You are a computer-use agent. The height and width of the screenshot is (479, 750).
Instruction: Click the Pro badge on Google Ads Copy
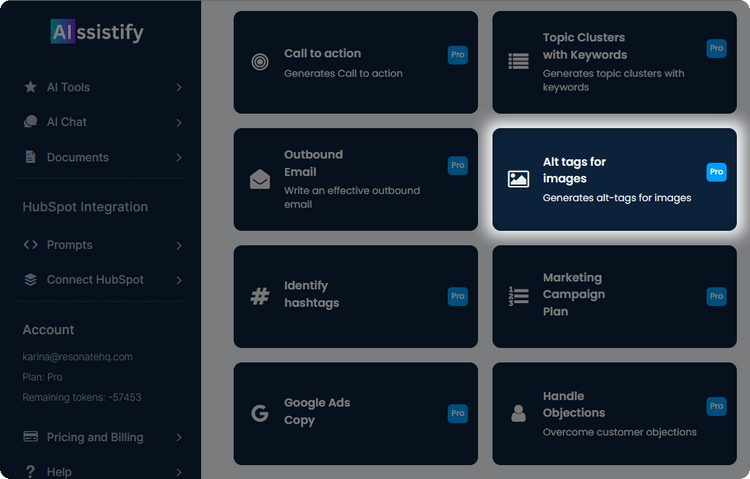(457, 412)
